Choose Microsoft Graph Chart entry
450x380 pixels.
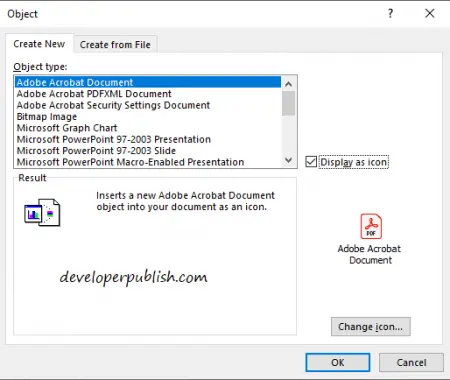click(x=148, y=128)
